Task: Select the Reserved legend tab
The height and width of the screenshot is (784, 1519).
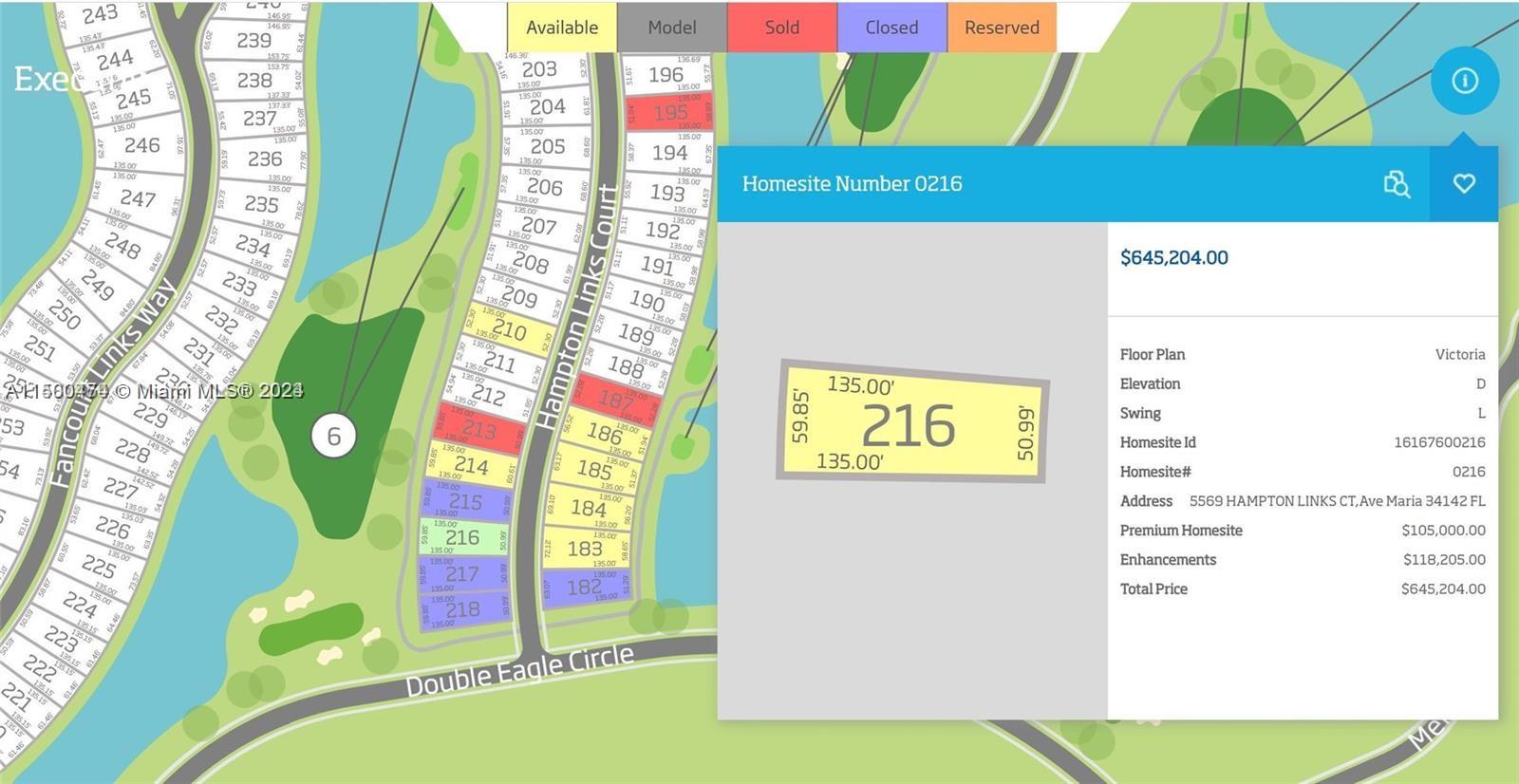Action: tap(1002, 28)
